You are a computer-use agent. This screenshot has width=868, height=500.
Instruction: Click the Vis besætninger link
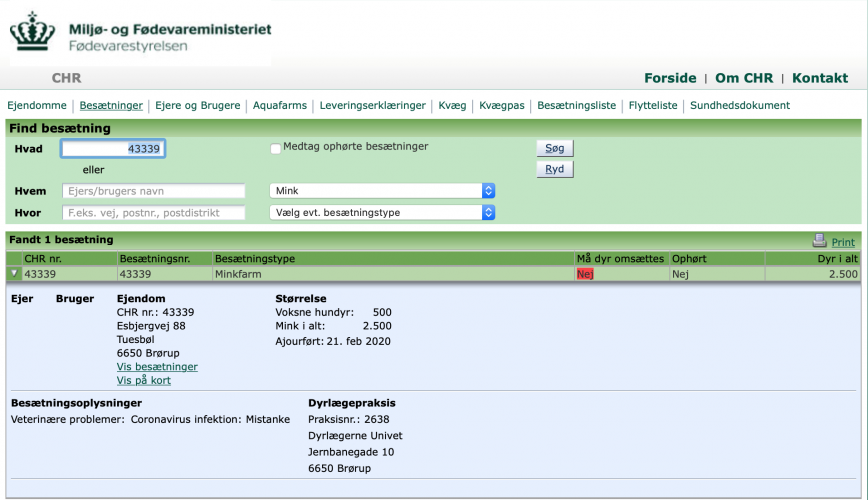coord(157,367)
